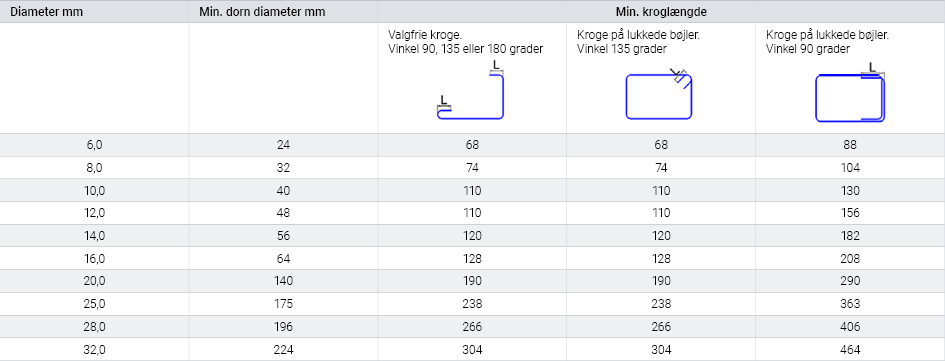
Task: Select the 6,0 diameter row cell
Action: pyautogui.click(x=95, y=145)
